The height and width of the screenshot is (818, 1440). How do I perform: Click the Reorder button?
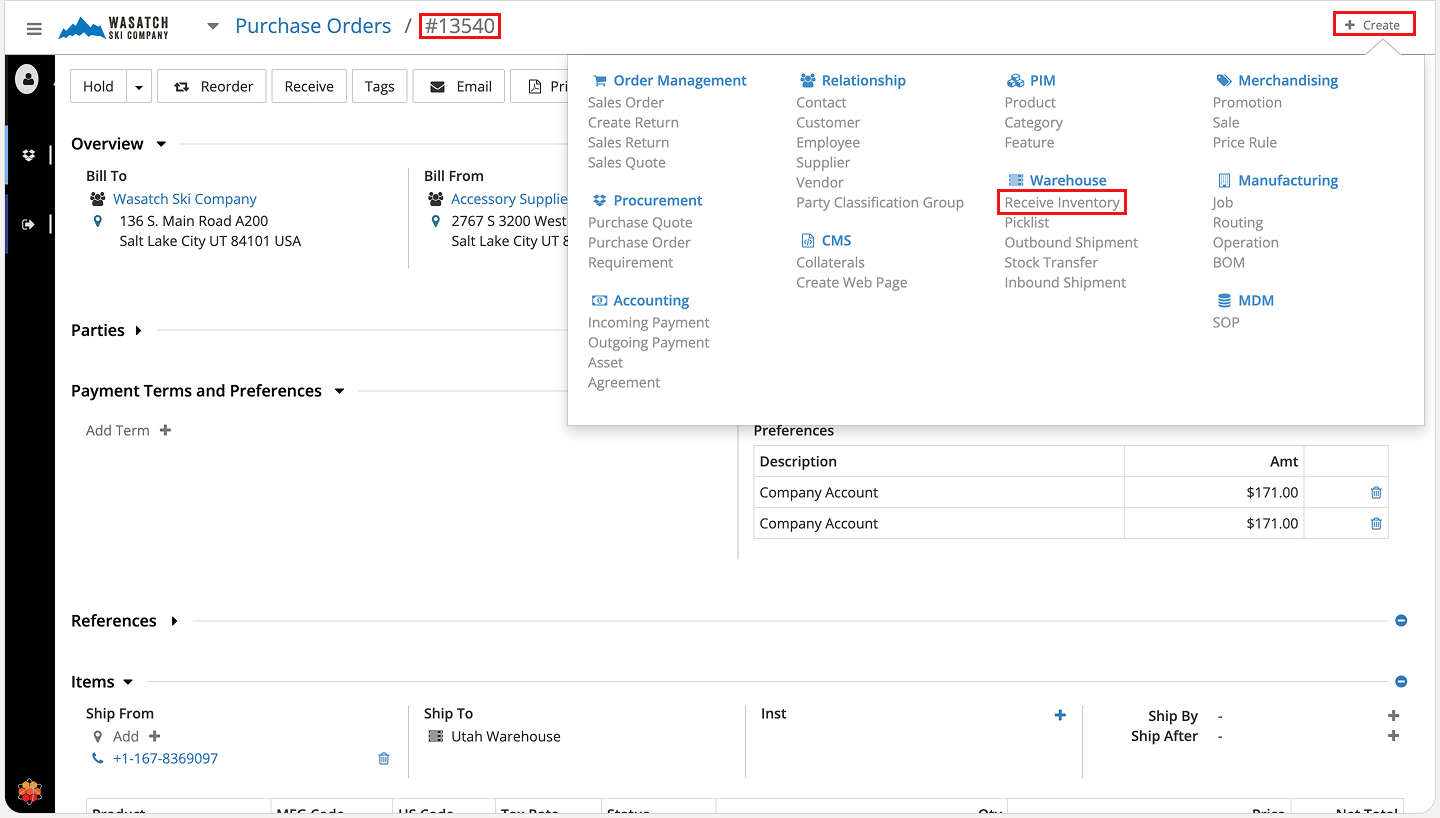tap(213, 87)
